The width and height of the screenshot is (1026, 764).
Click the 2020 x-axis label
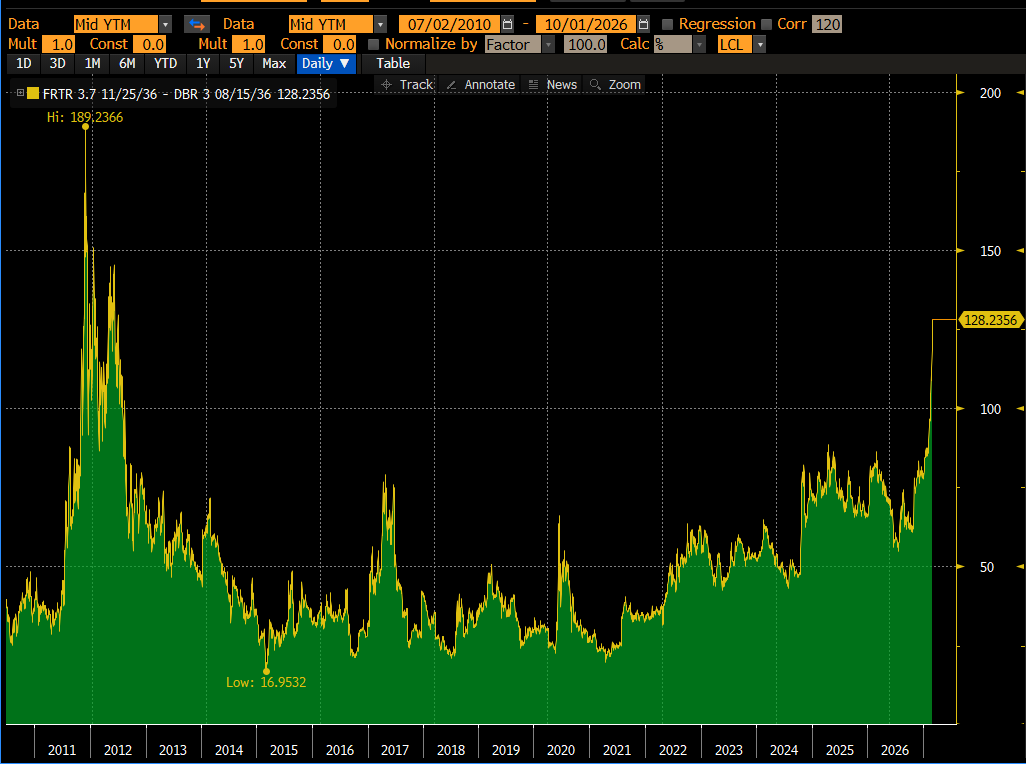[x=561, y=750]
